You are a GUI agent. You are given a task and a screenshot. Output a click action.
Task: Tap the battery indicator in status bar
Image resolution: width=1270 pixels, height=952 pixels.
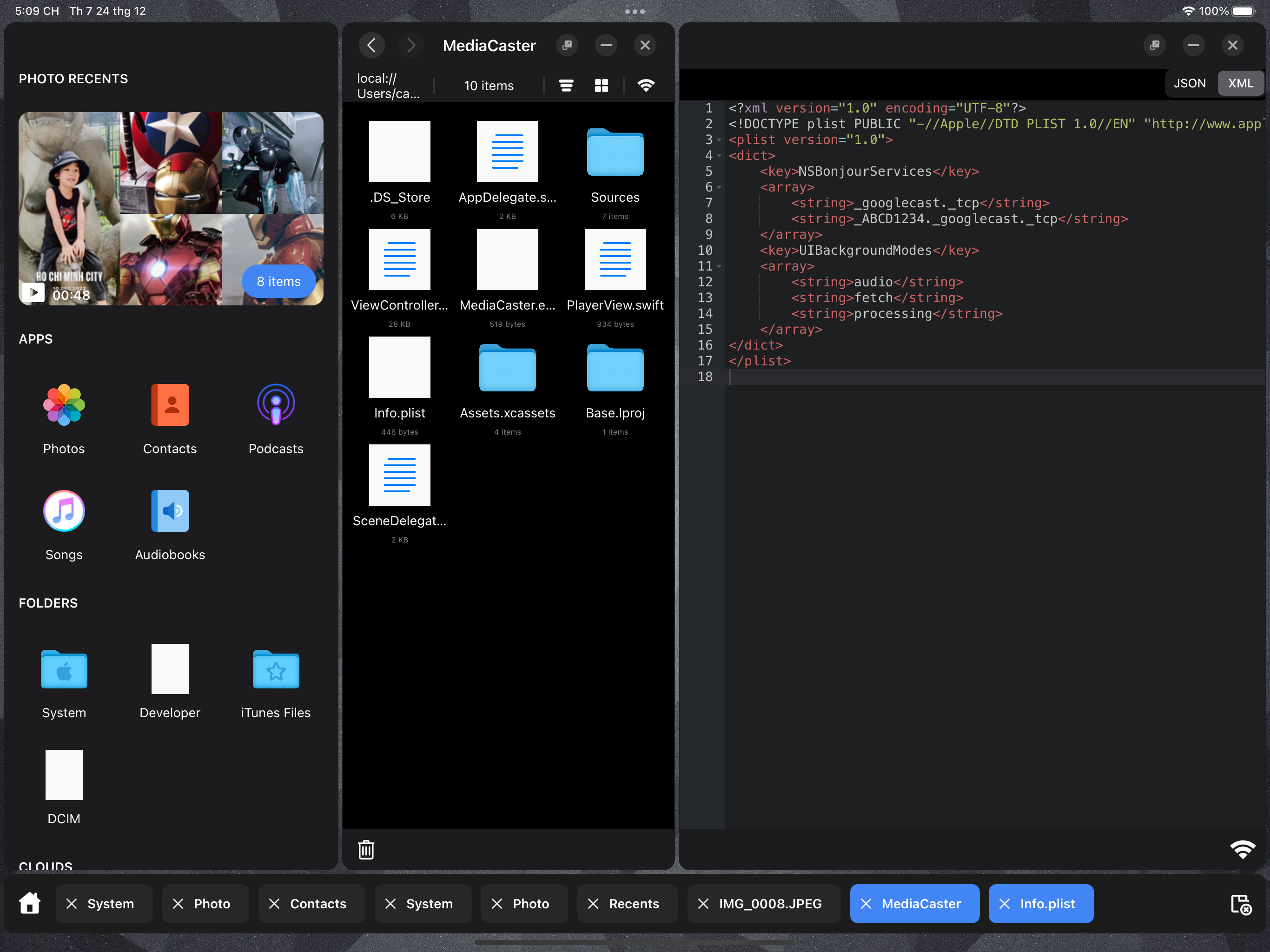1244,11
